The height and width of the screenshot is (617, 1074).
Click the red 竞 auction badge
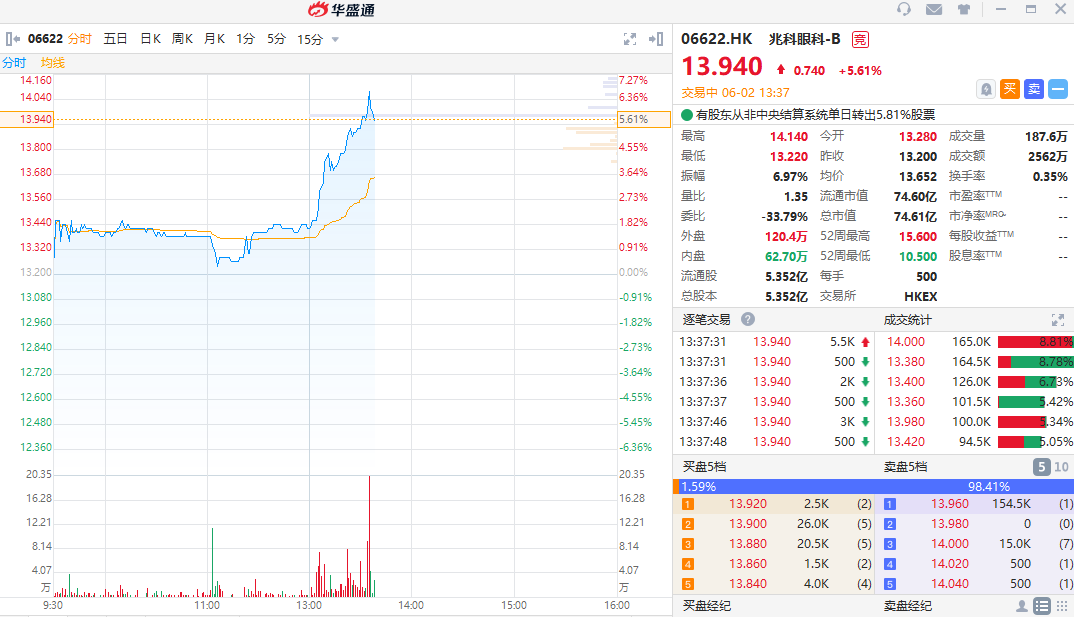(860, 40)
